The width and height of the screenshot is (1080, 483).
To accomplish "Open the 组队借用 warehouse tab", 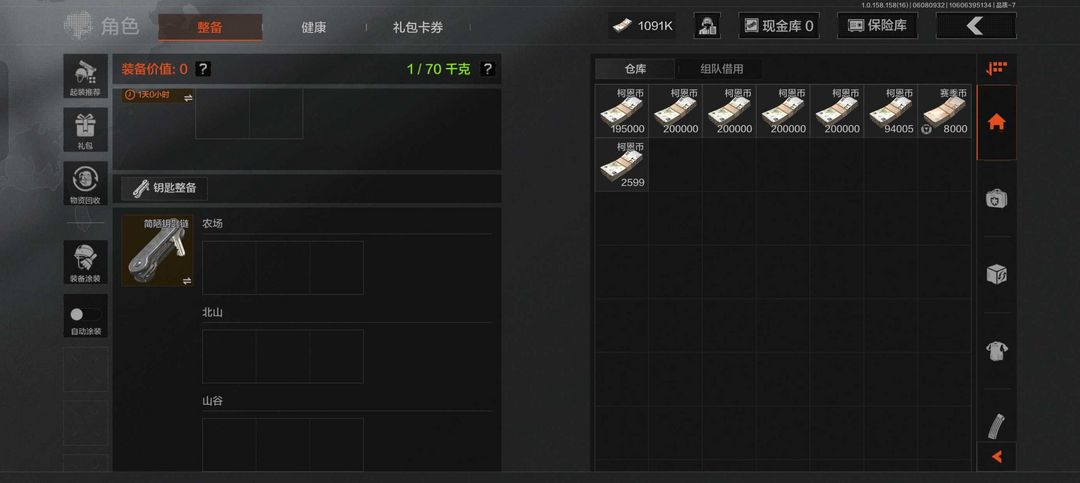I will 722,69.
